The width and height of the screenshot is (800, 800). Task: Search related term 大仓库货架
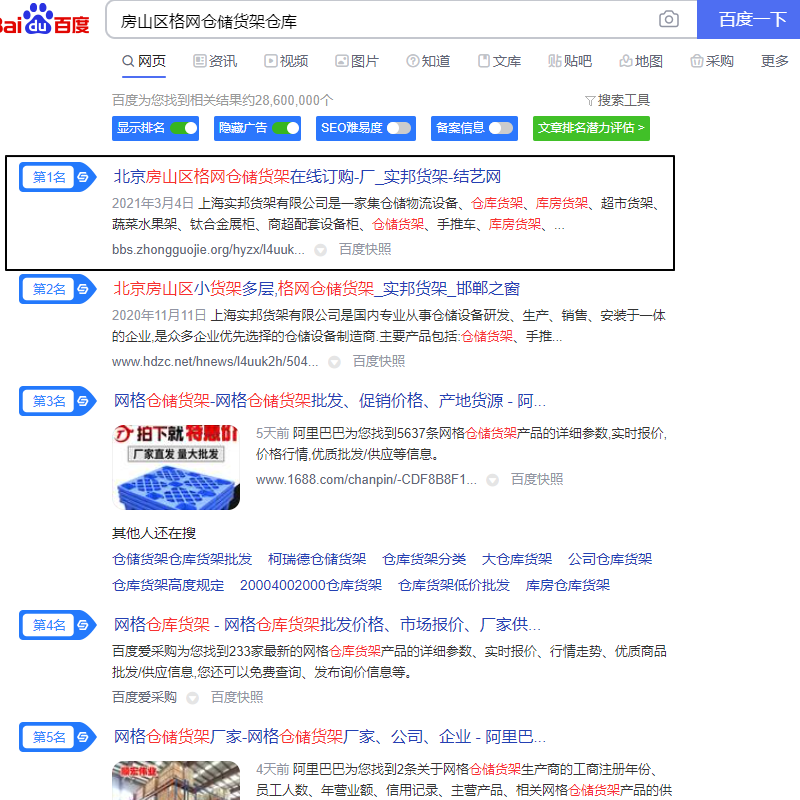[517, 560]
